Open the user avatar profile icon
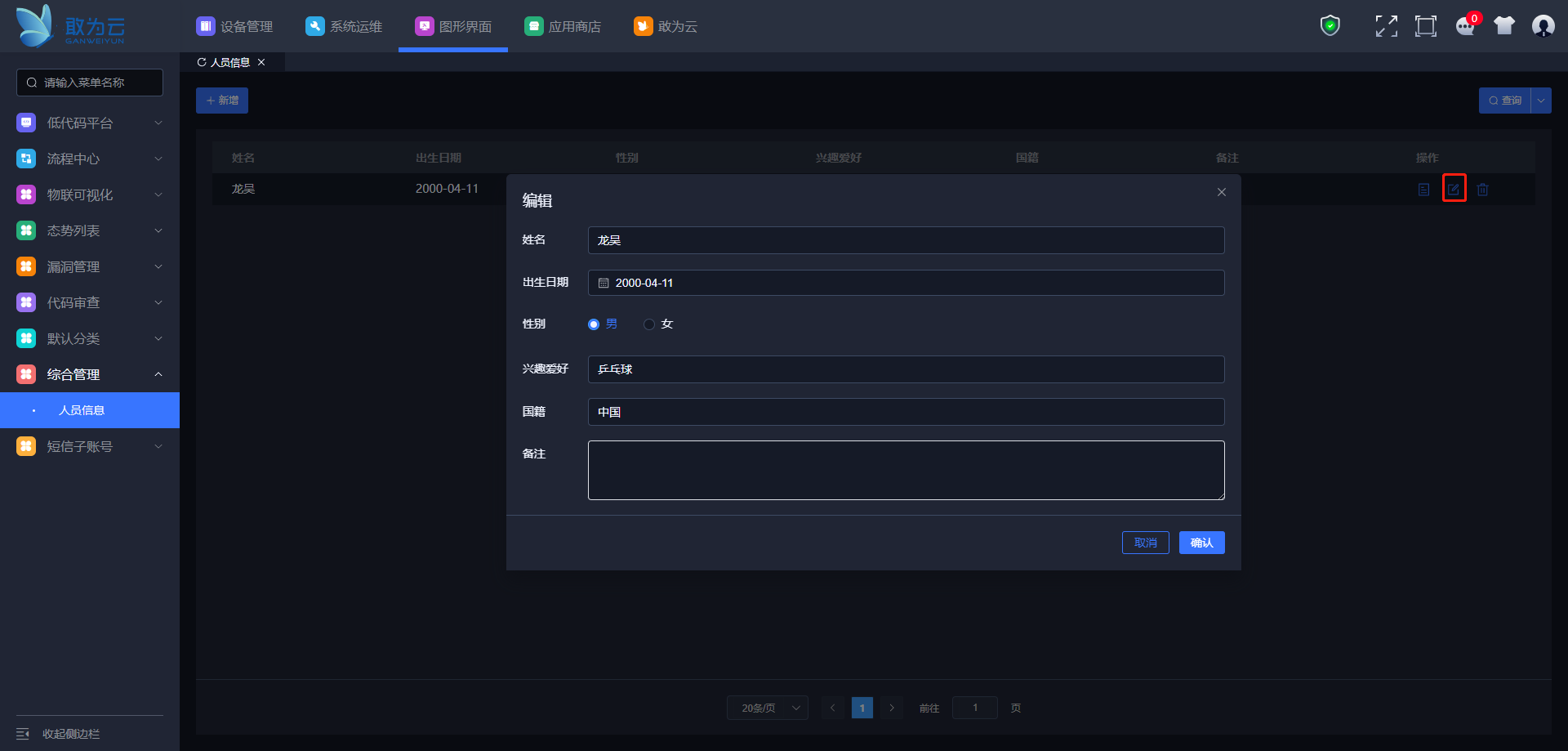 pyautogui.click(x=1543, y=26)
